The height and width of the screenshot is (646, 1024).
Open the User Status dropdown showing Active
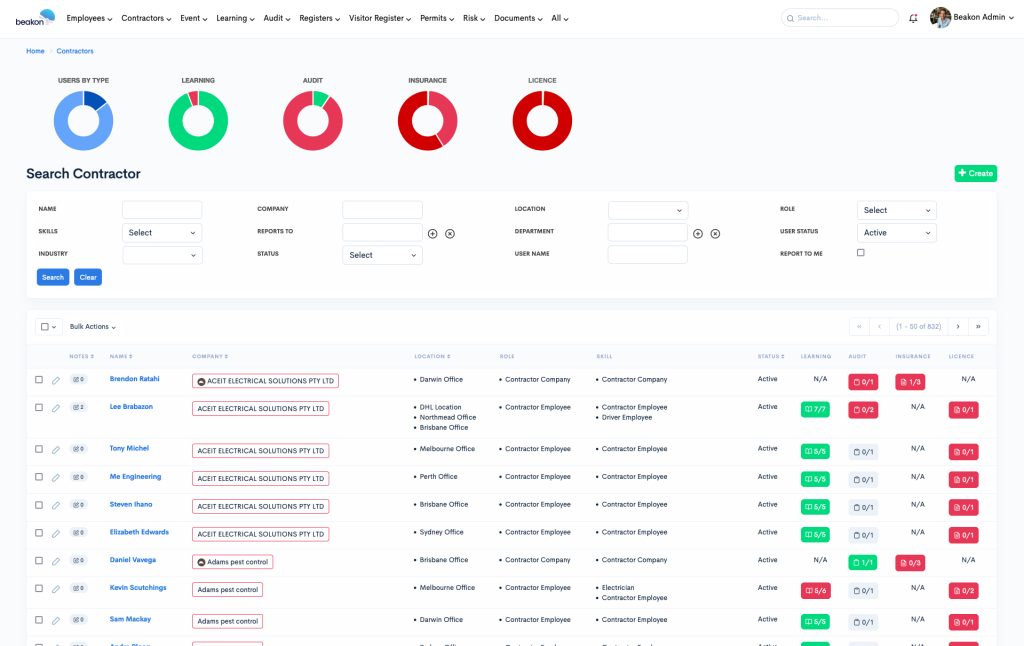[x=895, y=232]
